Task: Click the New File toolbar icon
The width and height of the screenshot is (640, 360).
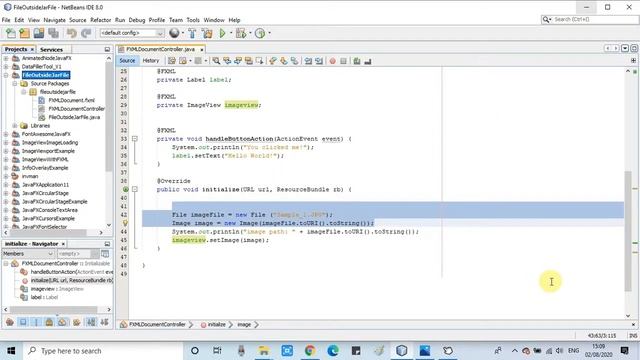Action: 11,33
